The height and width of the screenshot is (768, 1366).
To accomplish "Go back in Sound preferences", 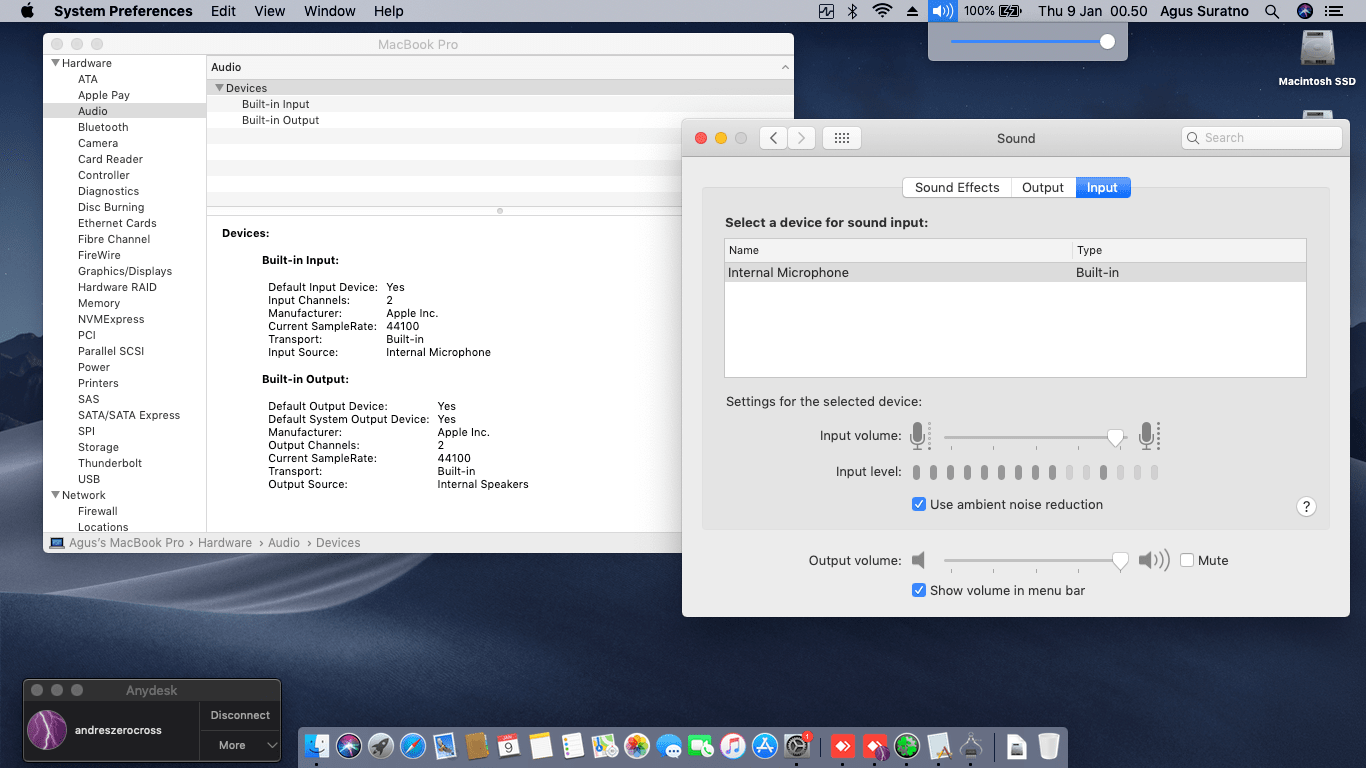I will click(773, 138).
